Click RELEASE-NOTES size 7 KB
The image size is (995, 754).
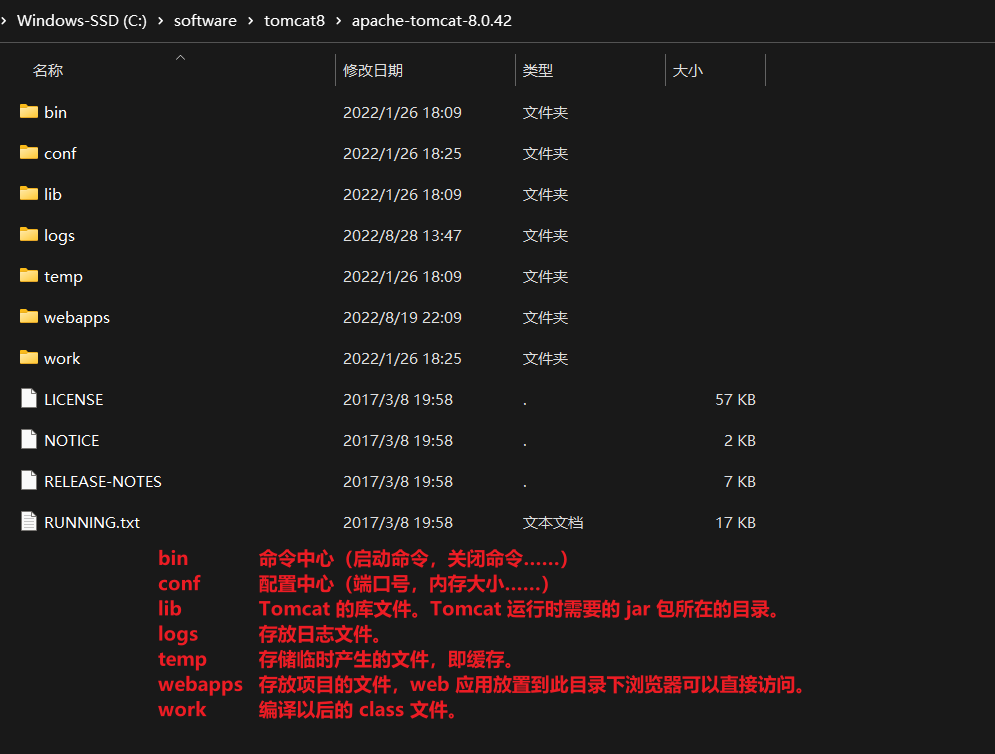click(740, 482)
